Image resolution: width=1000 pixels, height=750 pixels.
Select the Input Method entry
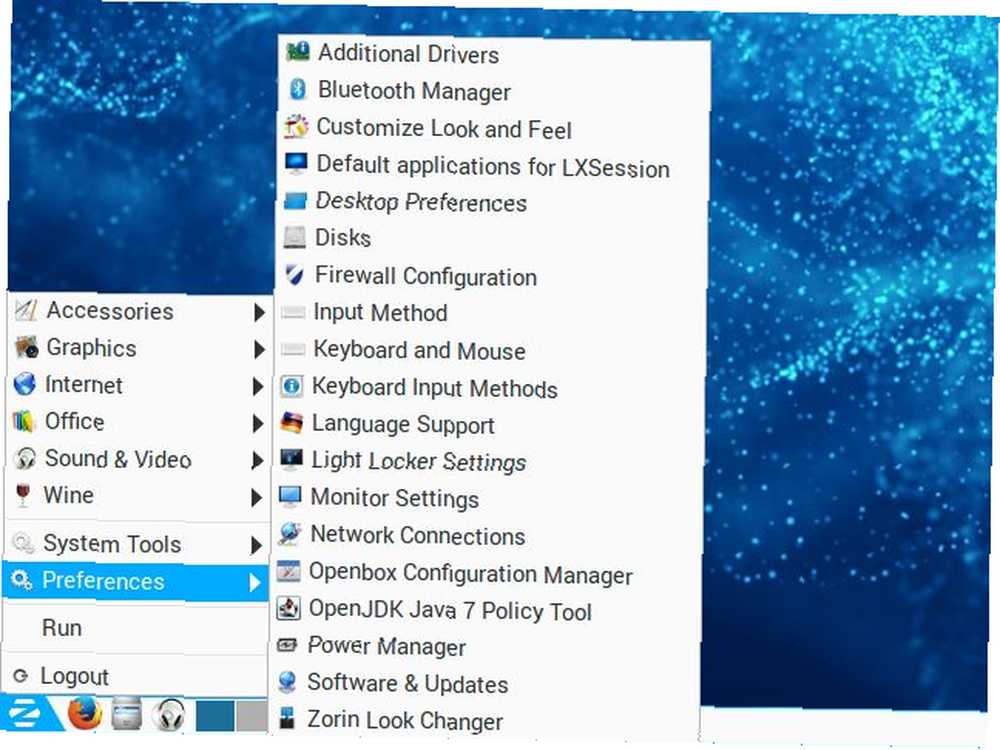(x=492, y=312)
